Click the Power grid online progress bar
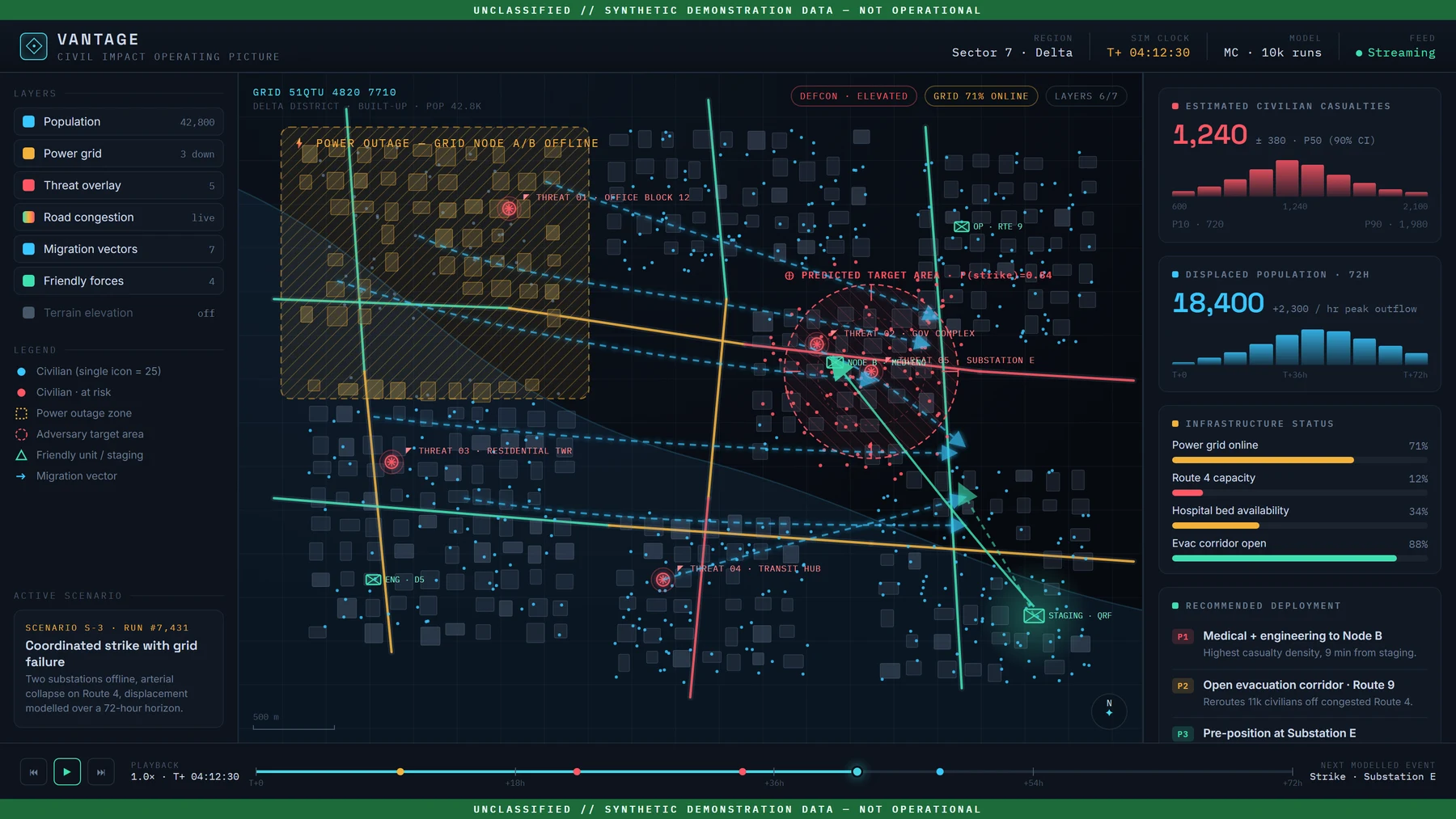The height and width of the screenshot is (819, 1456). 1300,460
